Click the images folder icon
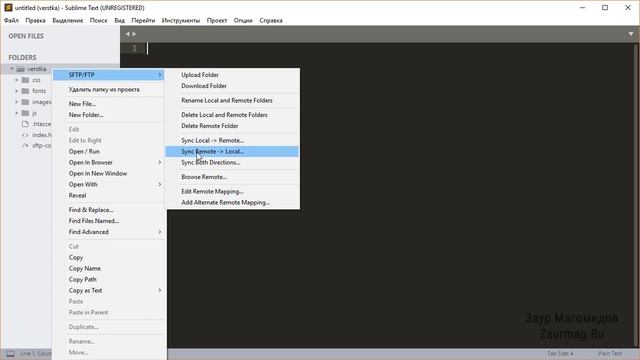This screenshot has width=640, height=360. [25, 102]
